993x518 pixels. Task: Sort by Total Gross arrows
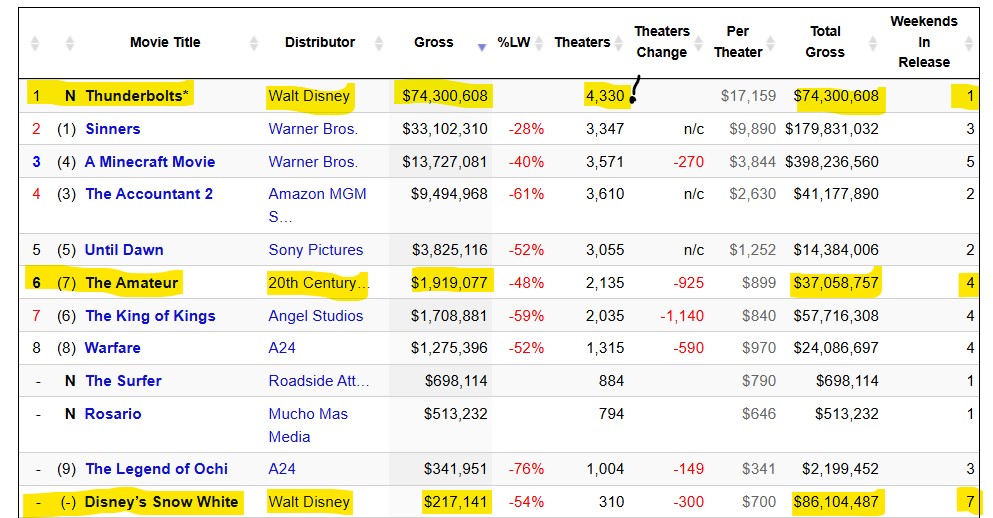(873, 43)
